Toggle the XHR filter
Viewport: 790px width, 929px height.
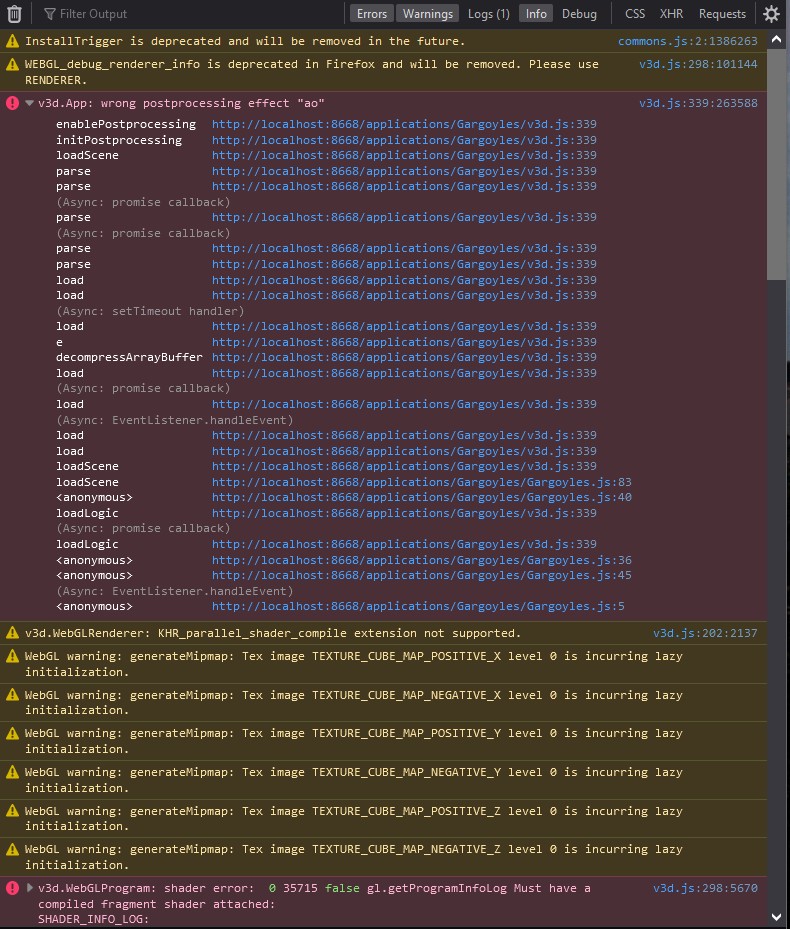671,14
